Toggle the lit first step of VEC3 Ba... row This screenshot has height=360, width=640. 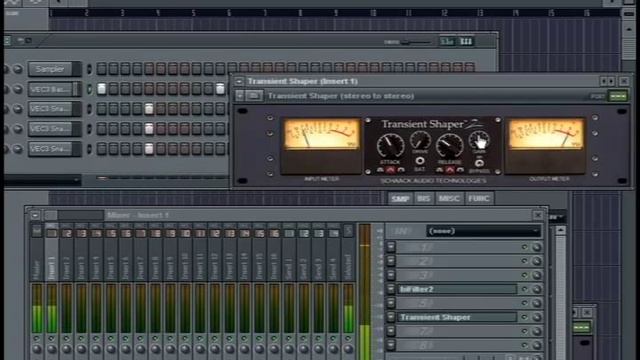click(101, 89)
